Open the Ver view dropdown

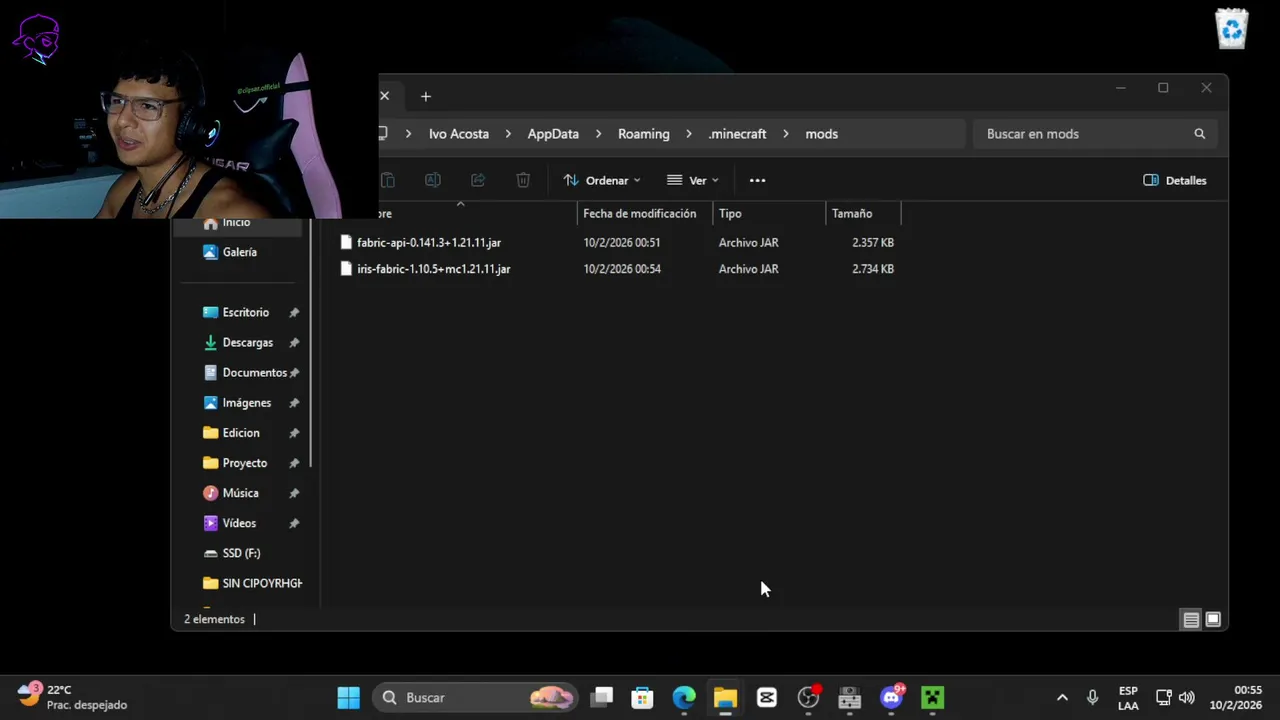(x=693, y=180)
